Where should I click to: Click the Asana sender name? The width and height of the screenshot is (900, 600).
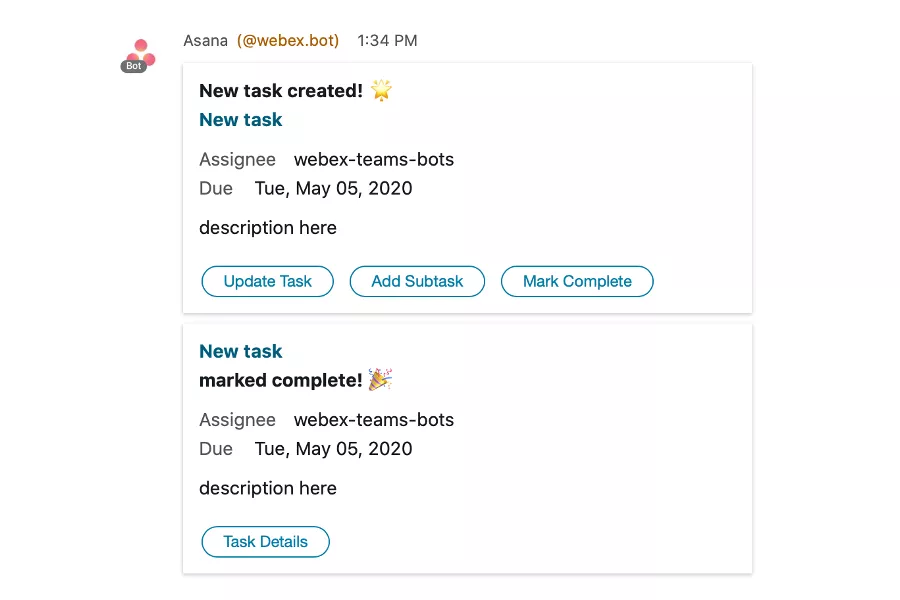[x=205, y=41]
